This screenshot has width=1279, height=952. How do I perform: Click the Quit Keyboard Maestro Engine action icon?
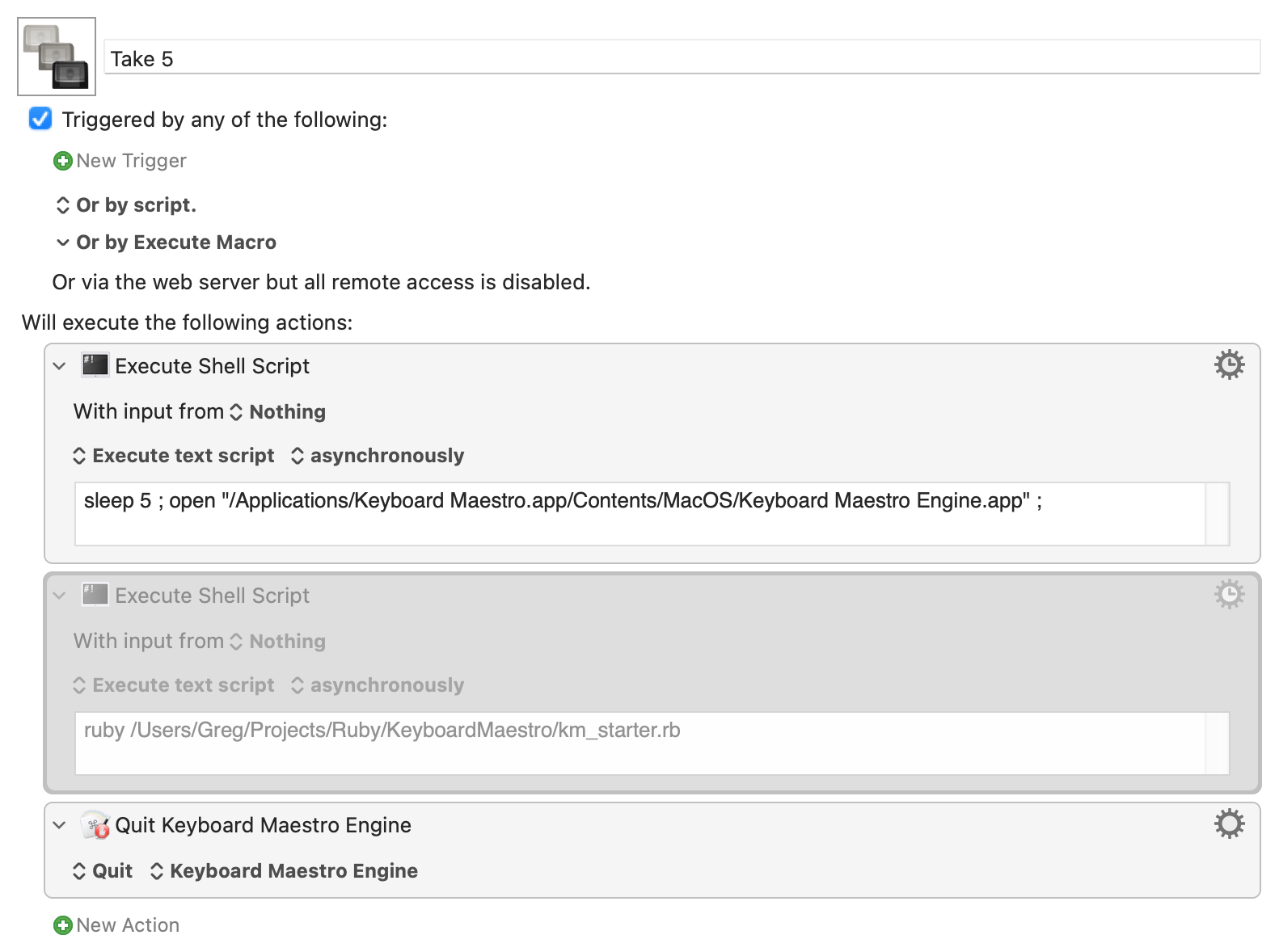click(95, 825)
